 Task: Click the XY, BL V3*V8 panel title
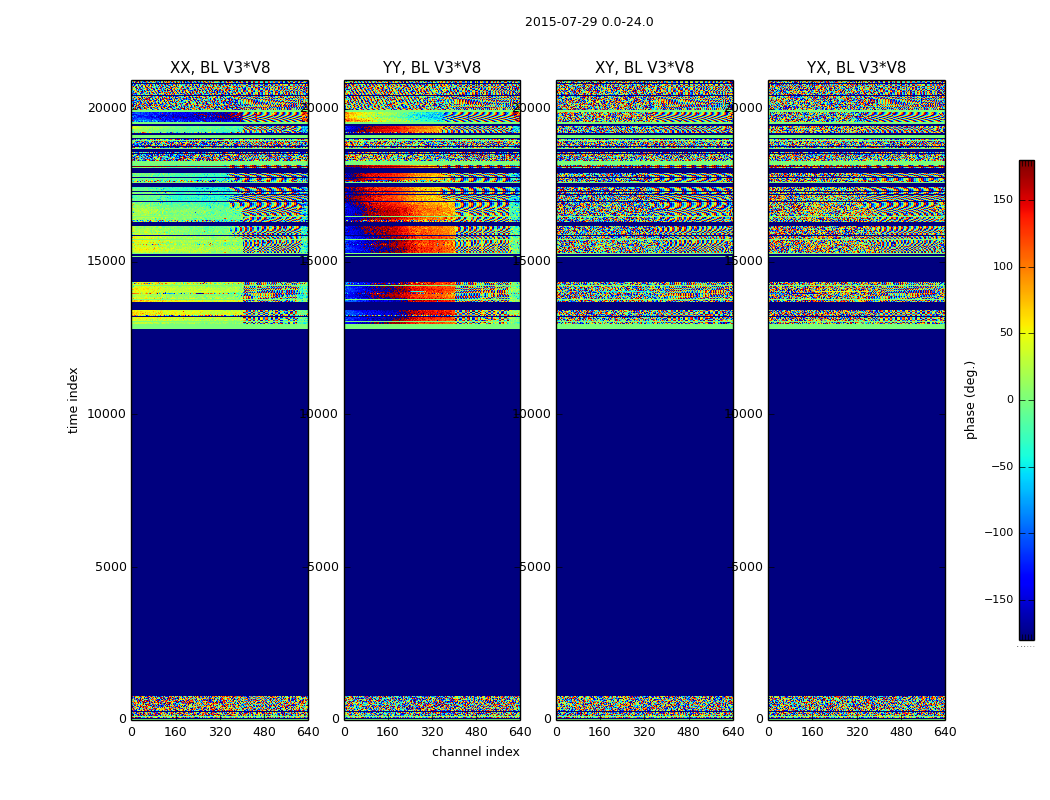(644, 68)
